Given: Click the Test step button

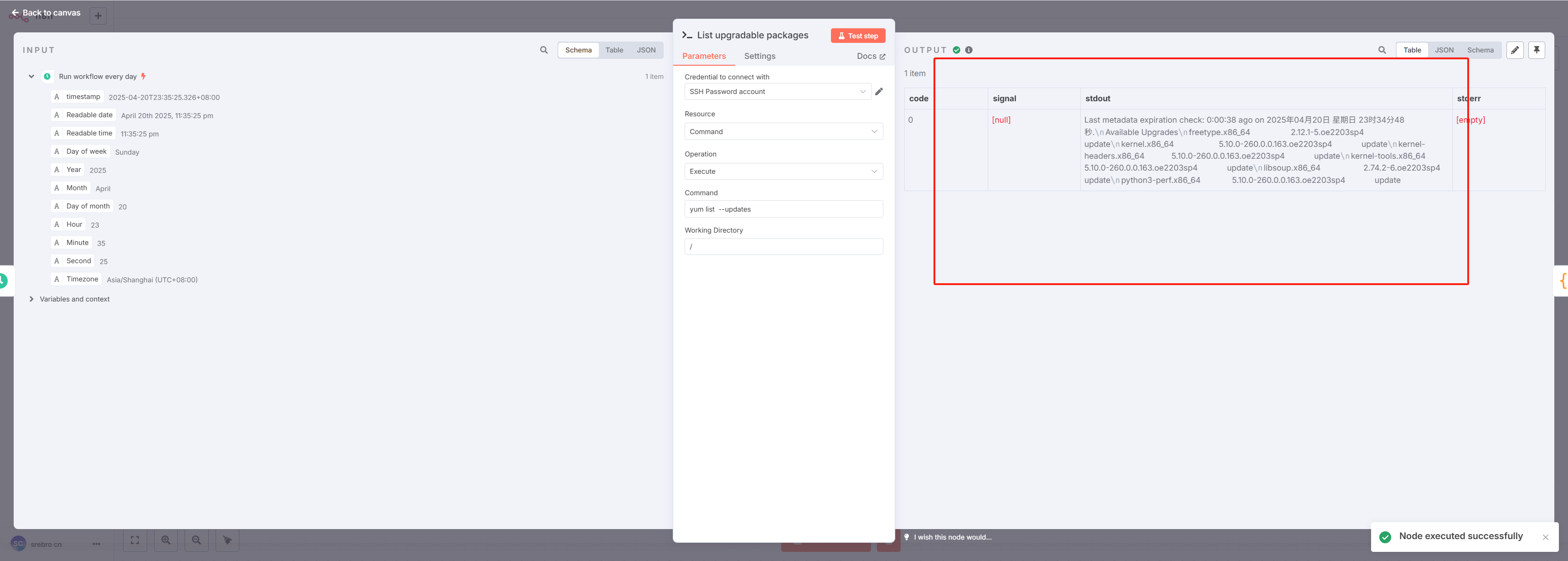Looking at the screenshot, I should pyautogui.click(x=858, y=36).
